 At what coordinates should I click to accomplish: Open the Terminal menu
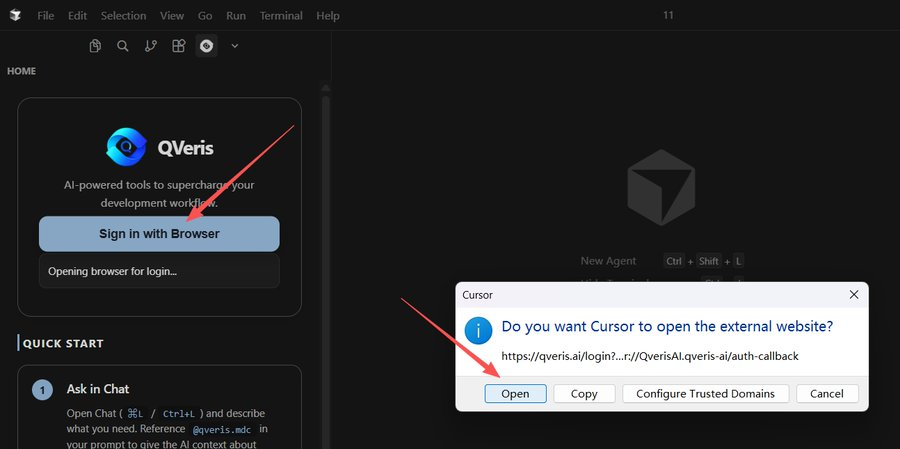click(281, 16)
